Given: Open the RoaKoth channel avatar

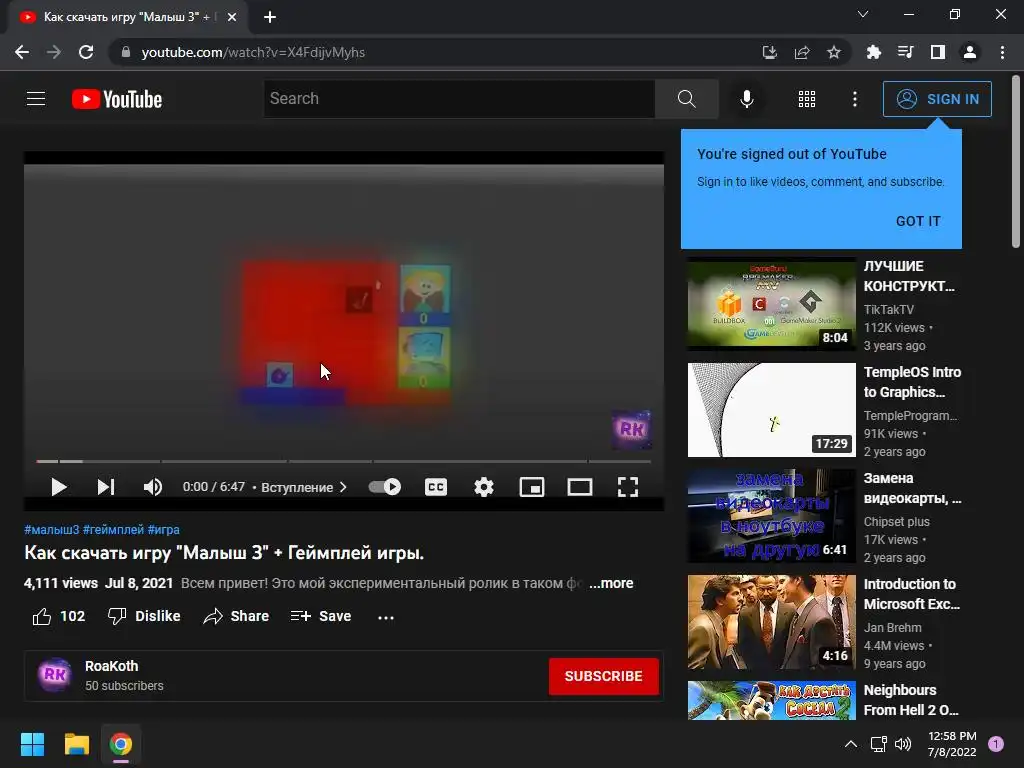Looking at the screenshot, I should coord(55,675).
